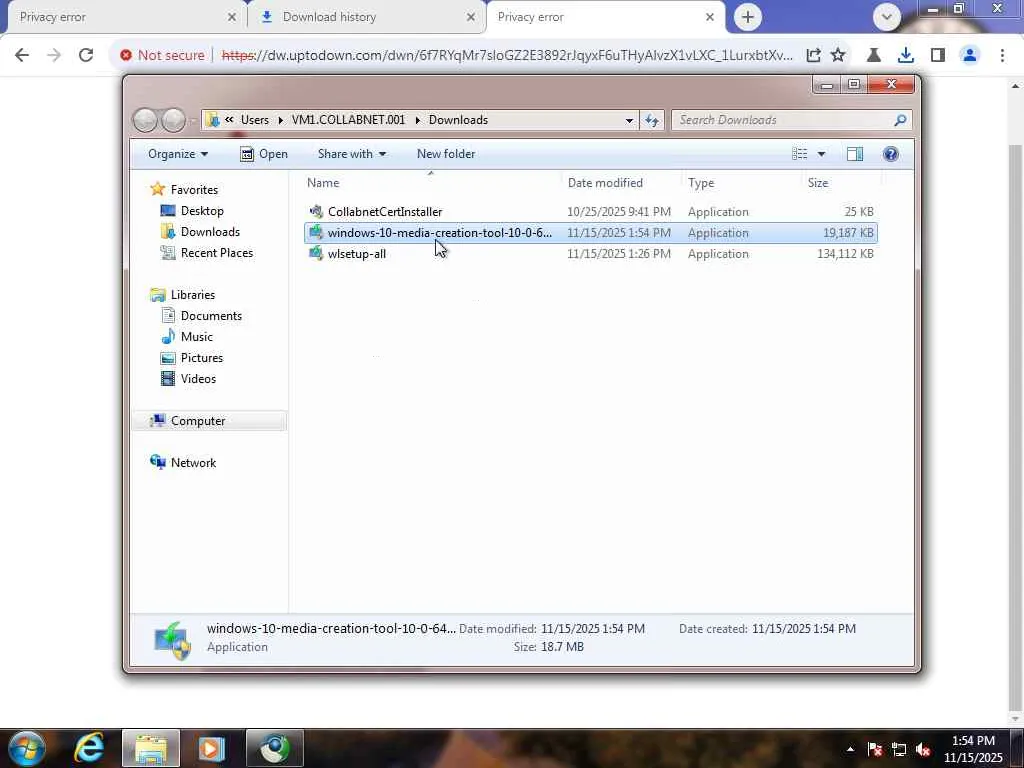Open the Documents library
Image resolution: width=1024 pixels, height=768 pixels.
[x=211, y=316]
